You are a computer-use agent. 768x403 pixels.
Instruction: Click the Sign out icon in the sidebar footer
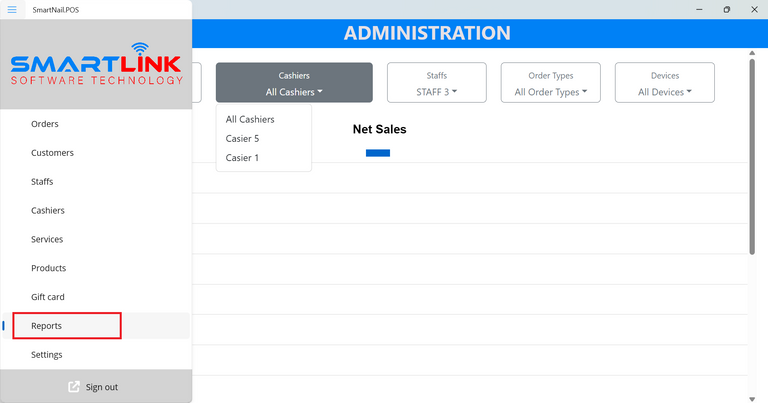(x=74, y=387)
